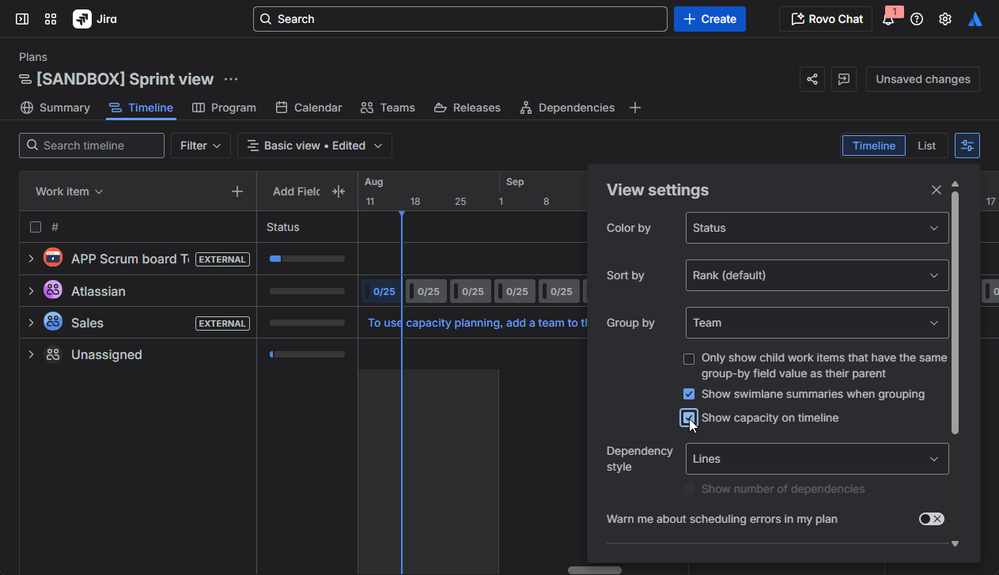Click the Unsaved changes button
This screenshot has width=999, height=575.
point(922,79)
